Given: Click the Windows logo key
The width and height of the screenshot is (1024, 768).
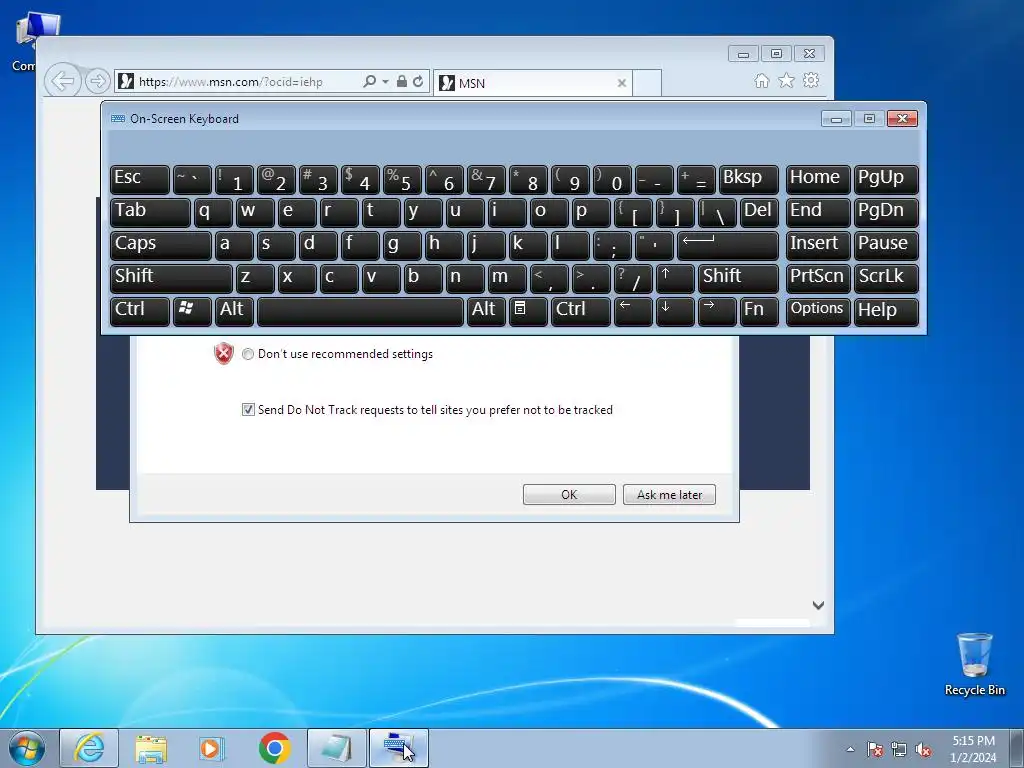Looking at the screenshot, I should (192, 311).
